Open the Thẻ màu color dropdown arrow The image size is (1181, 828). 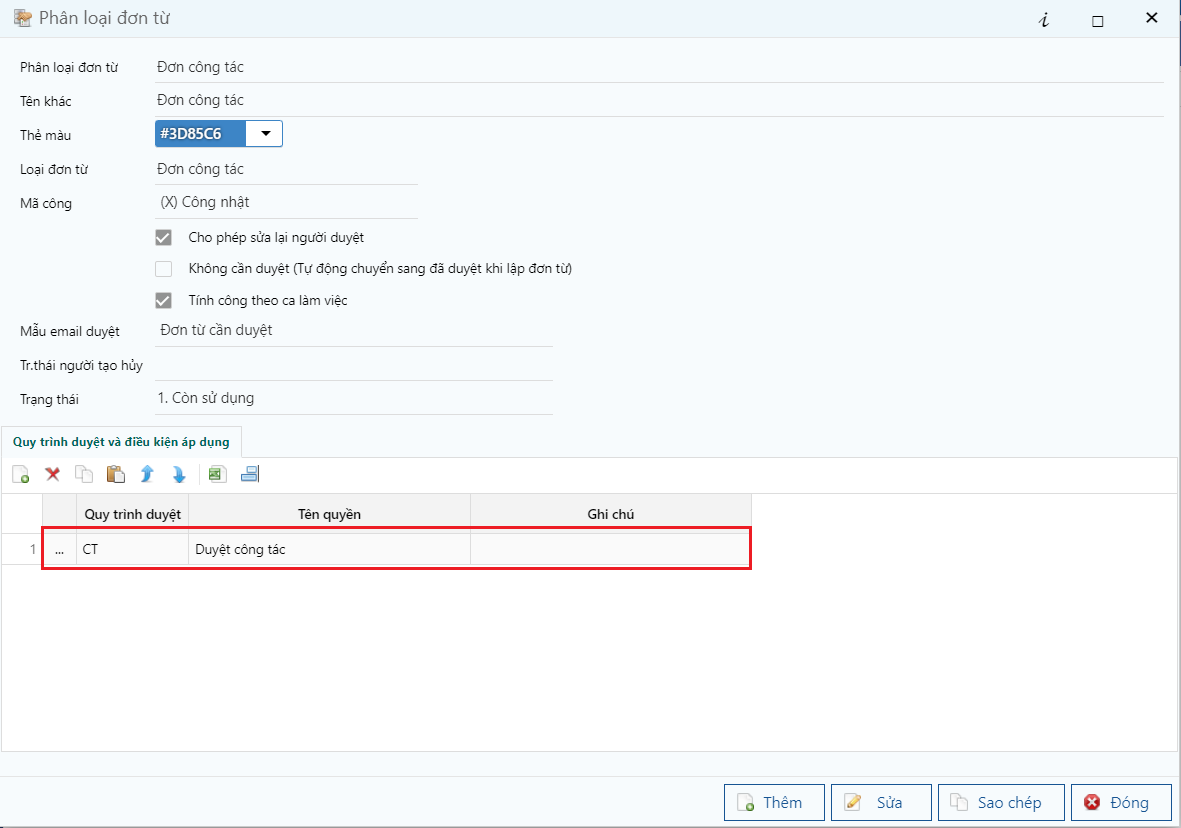pos(266,134)
